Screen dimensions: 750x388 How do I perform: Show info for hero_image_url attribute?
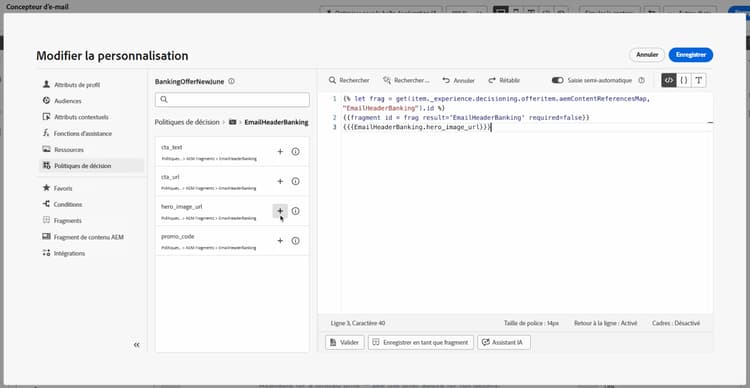[x=296, y=211]
